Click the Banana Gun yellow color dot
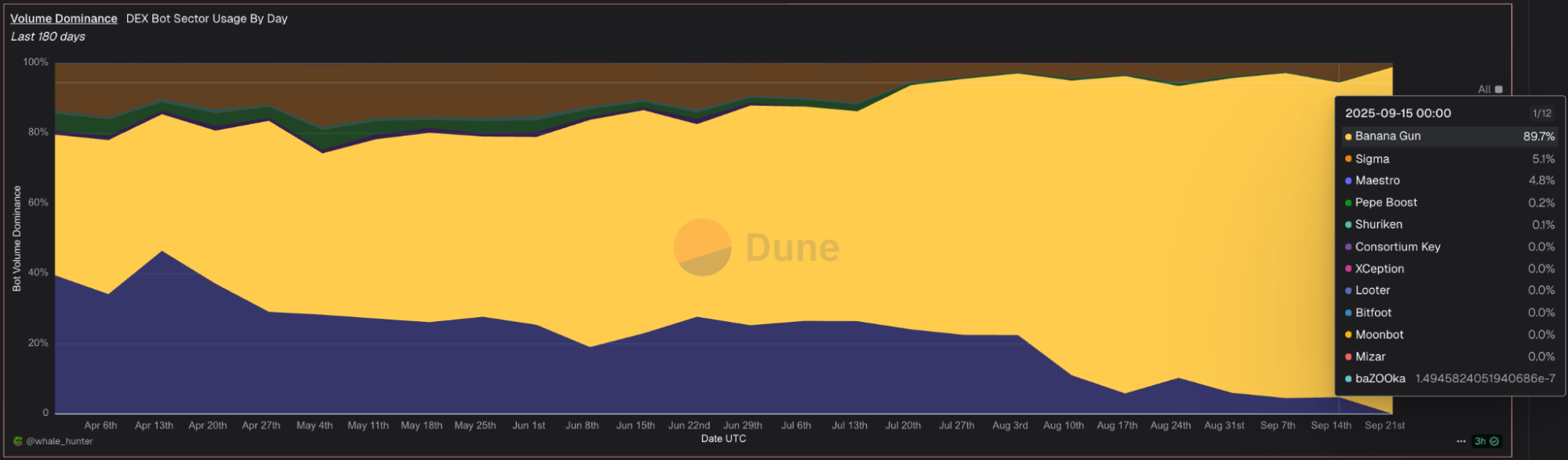The image size is (1568, 460). point(1348,137)
